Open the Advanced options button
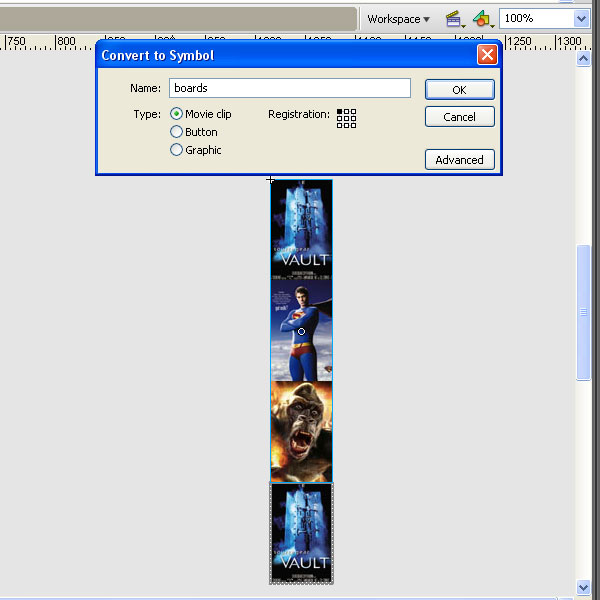 (x=460, y=160)
